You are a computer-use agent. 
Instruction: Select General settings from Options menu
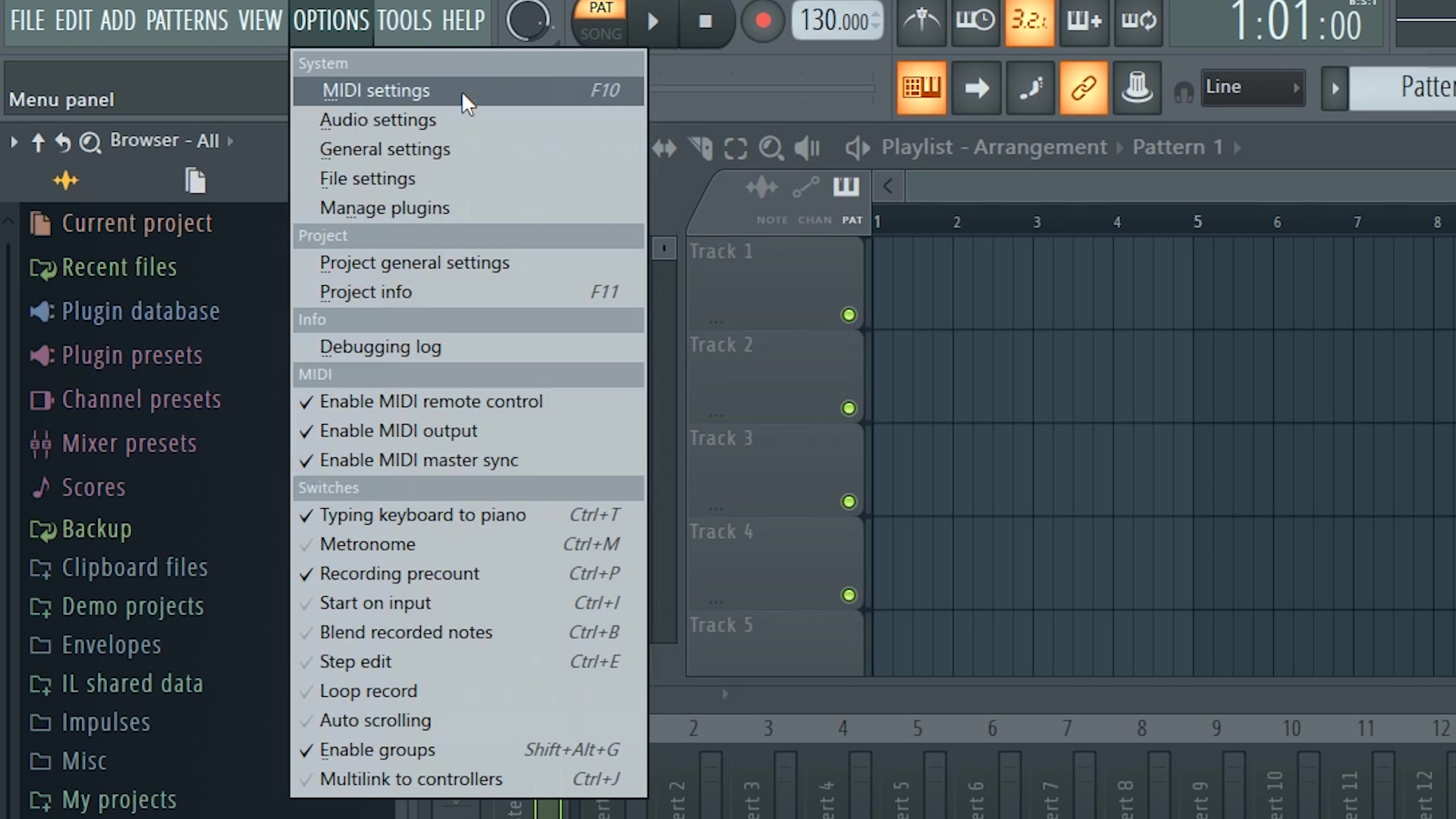(385, 148)
